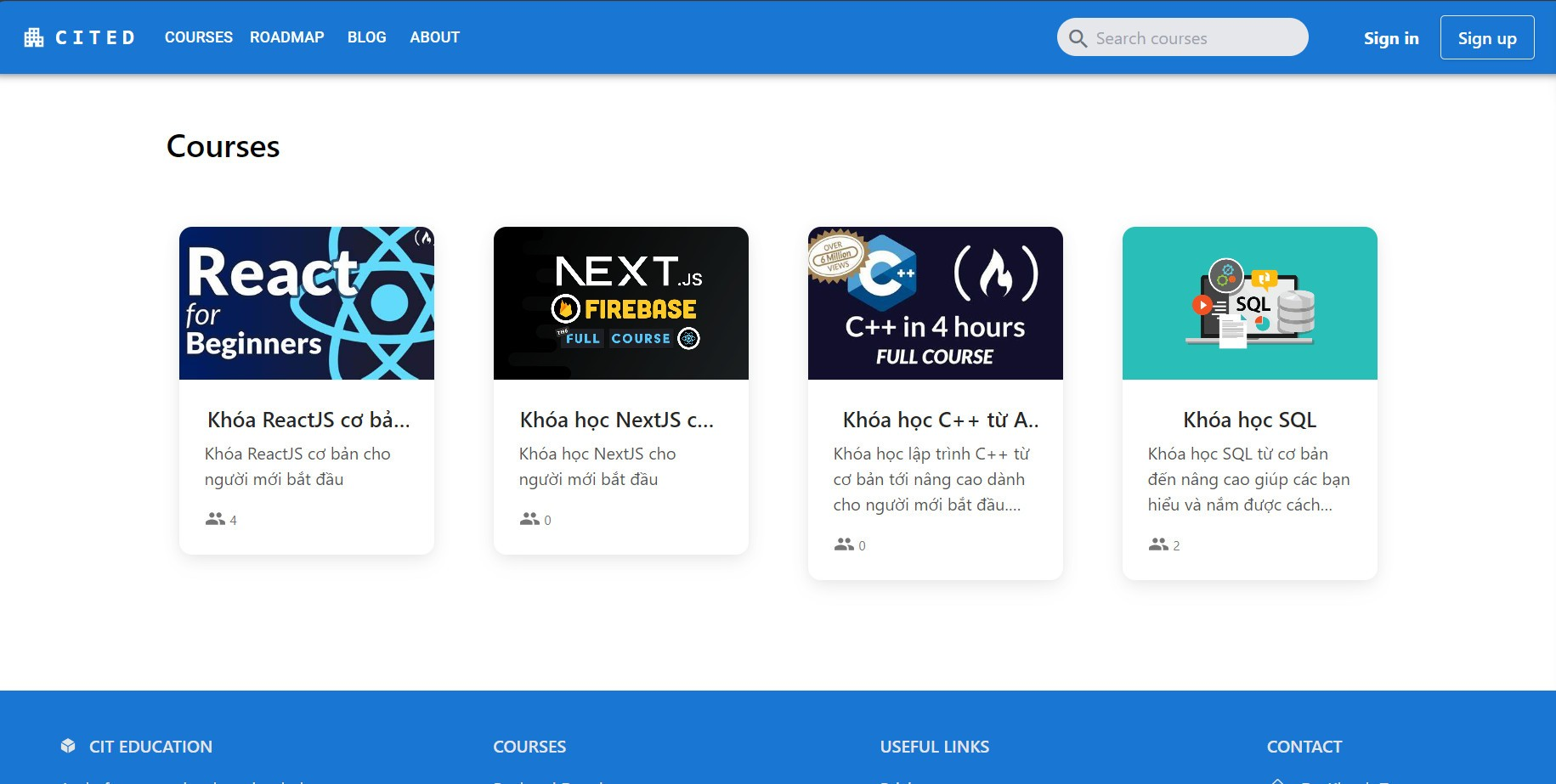Click the NEXT.JS Firebase course thumbnail
Image resolution: width=1556 pixels, height=784 pixels.
coord(620,302)
